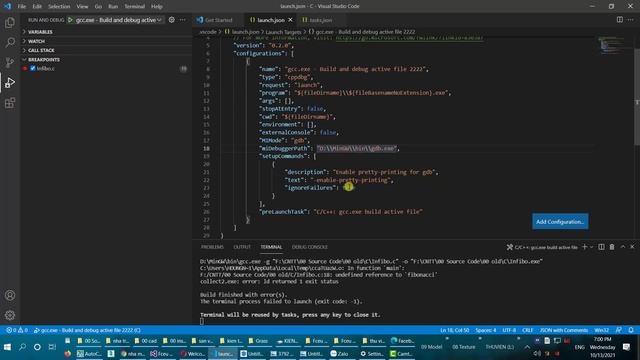Viewport: 640px width, 360px height.
Task: Open launch.json via debug gear icon
Action: [171, 20]
